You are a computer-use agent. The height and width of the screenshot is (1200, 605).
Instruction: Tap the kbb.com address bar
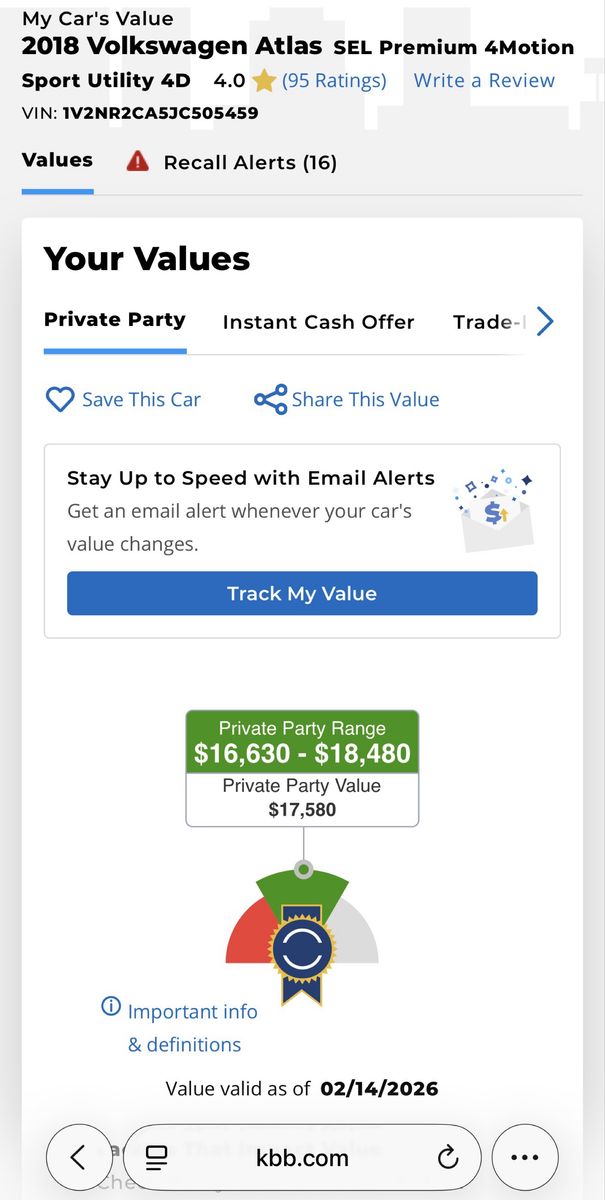coord(302,1158)
